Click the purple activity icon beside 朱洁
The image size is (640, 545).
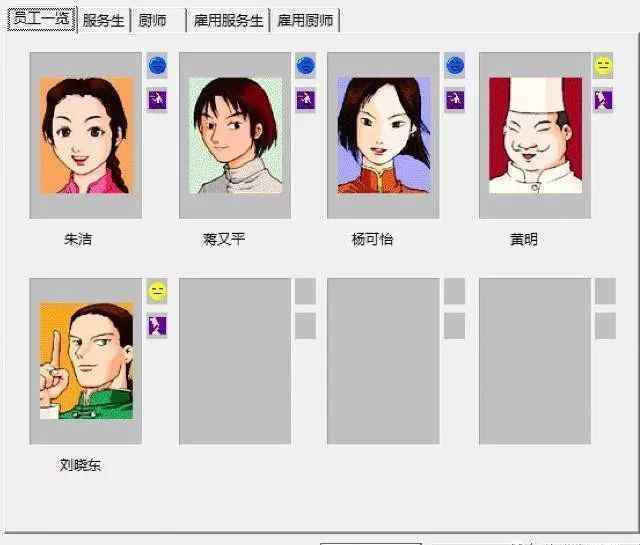tap(157, 99)
